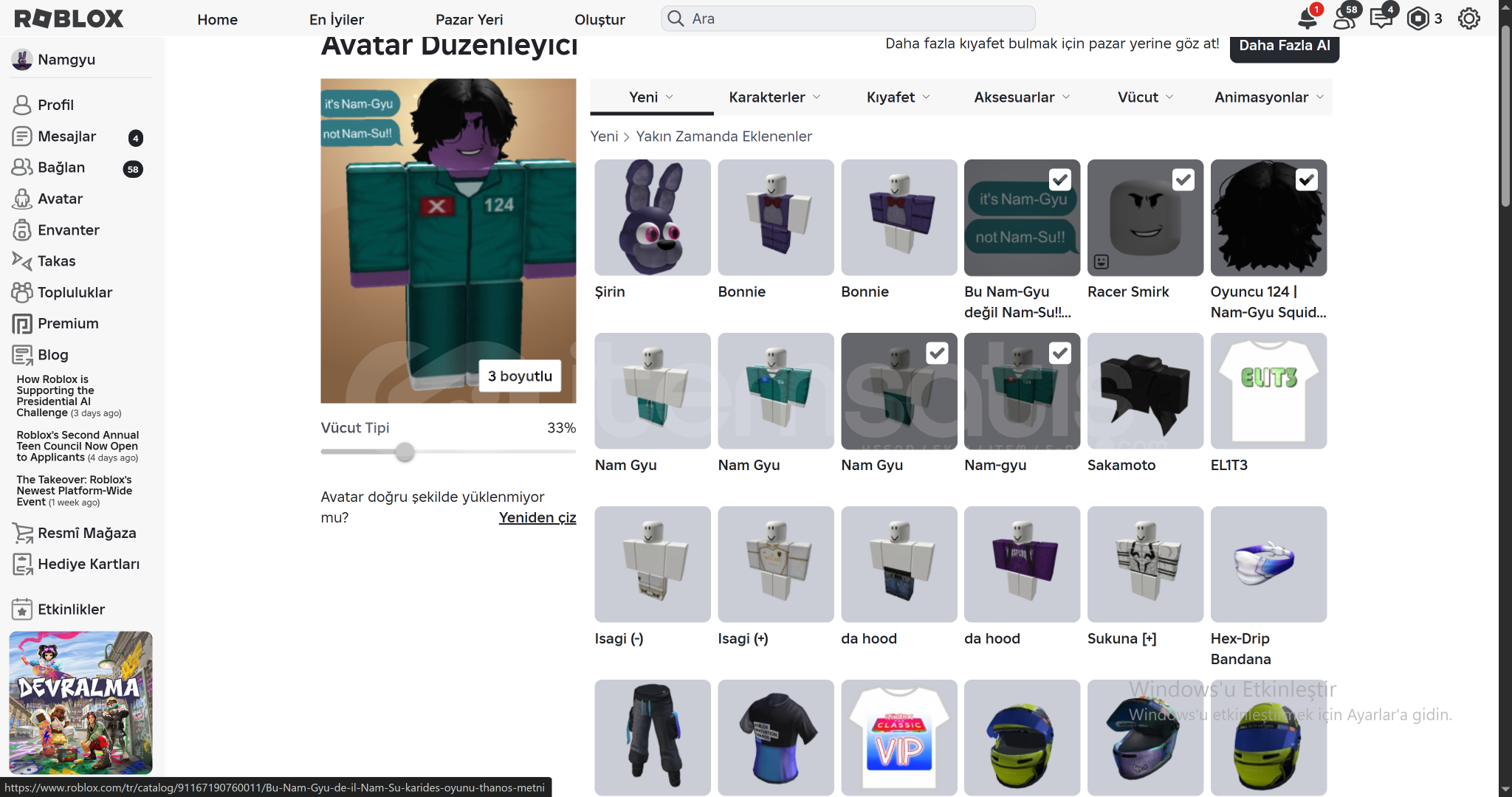Expand the Karakterler dropdown

point(775,97)
